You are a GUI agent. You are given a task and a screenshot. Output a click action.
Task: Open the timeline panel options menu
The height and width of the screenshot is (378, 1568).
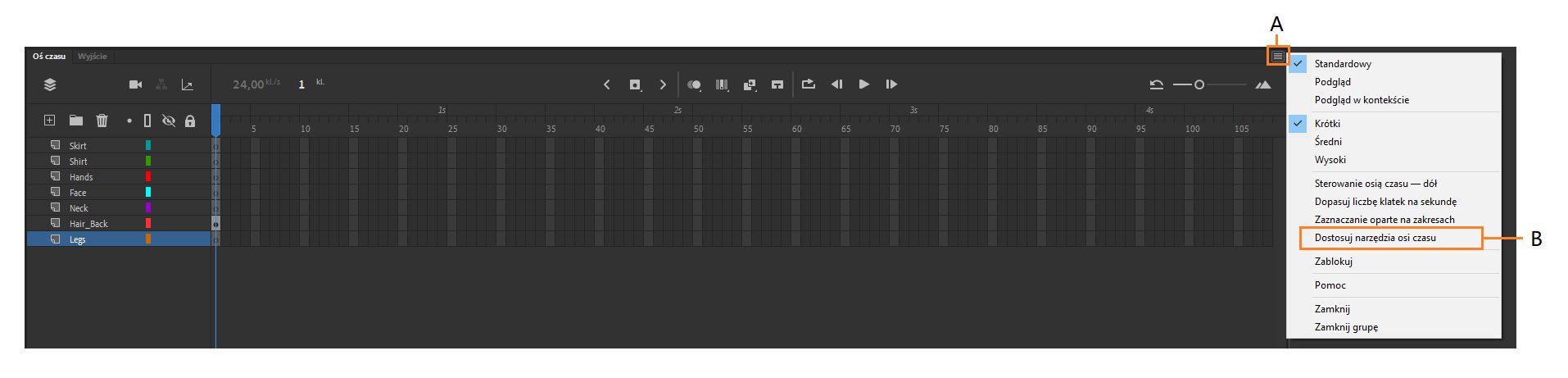pyautogui.click(x=1277, y=56)
